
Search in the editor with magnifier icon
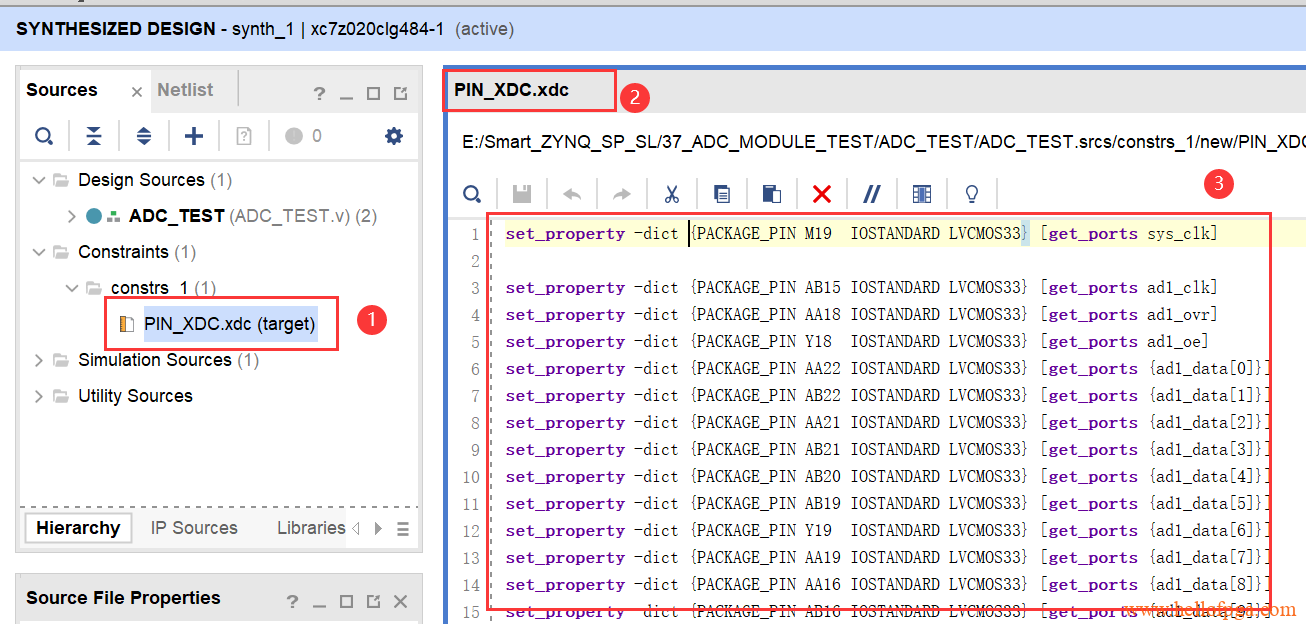click(472, 194)
